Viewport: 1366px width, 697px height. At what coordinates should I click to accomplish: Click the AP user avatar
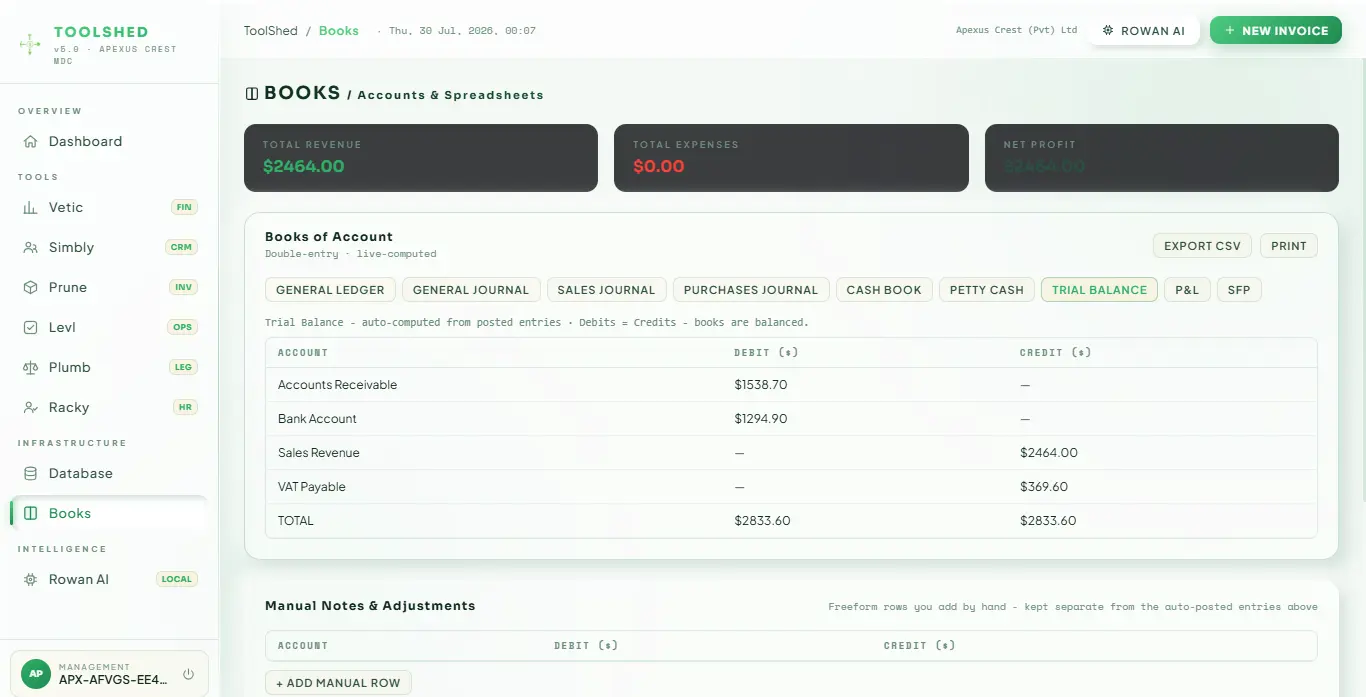36,673
